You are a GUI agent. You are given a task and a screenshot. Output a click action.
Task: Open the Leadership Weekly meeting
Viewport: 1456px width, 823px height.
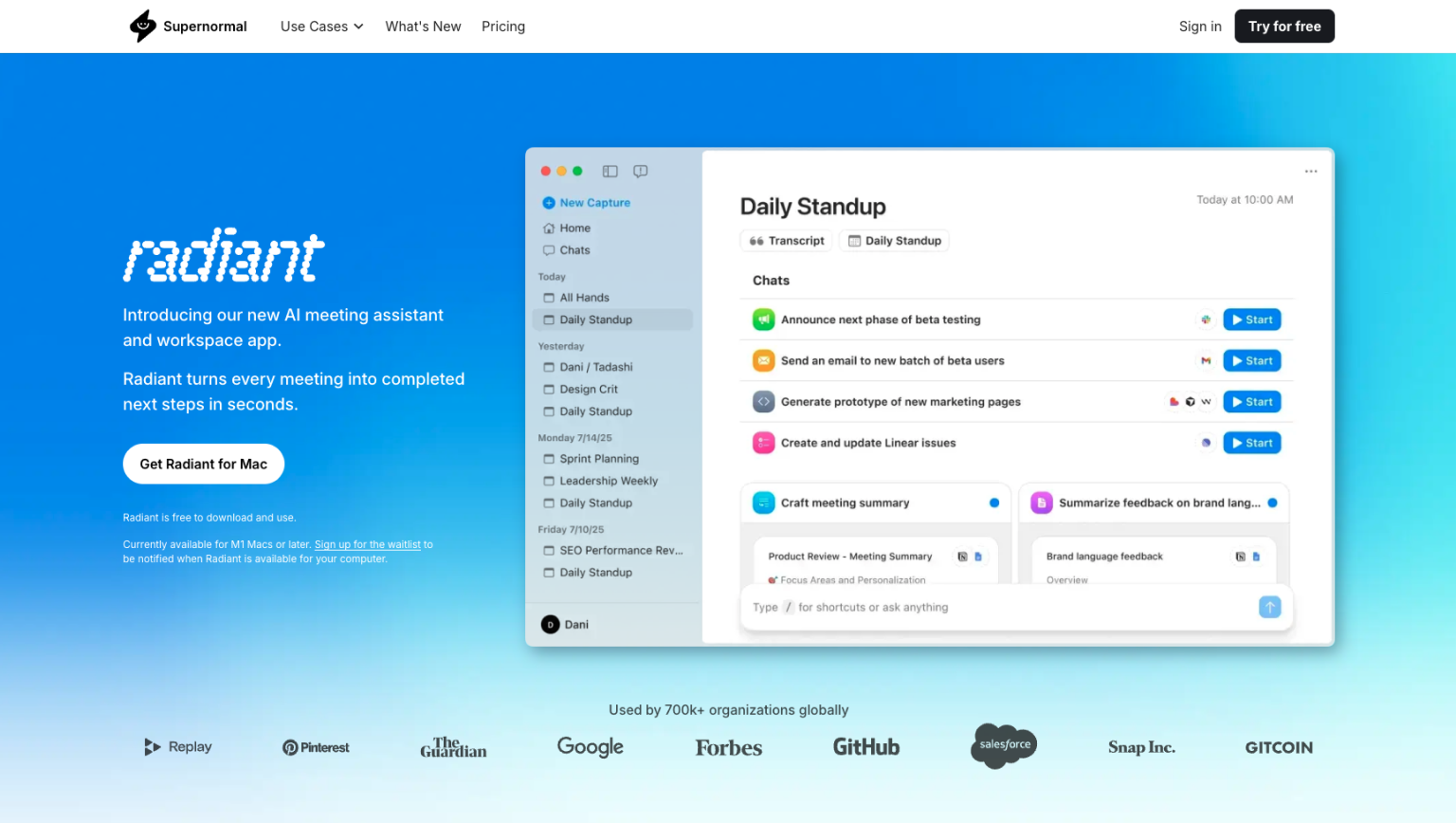pyautogui.click(x=601, y=481)
